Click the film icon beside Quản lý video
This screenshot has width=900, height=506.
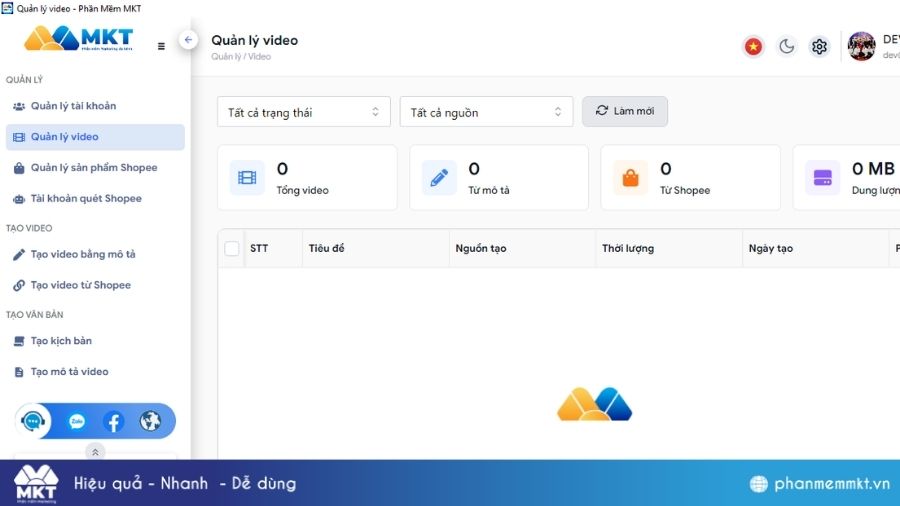tap(19, 137)
